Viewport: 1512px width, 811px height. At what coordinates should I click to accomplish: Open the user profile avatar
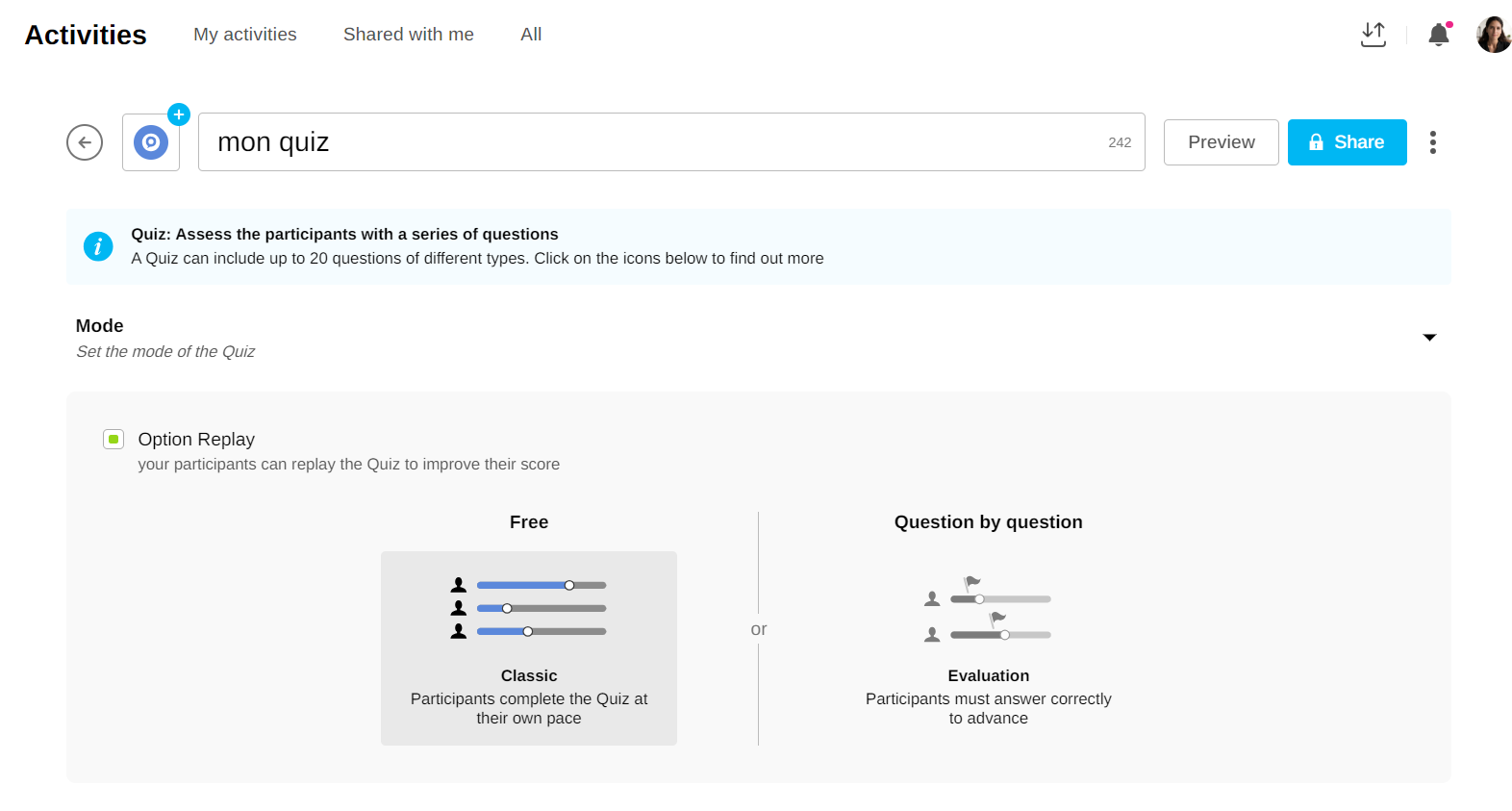click(1493, 35)
